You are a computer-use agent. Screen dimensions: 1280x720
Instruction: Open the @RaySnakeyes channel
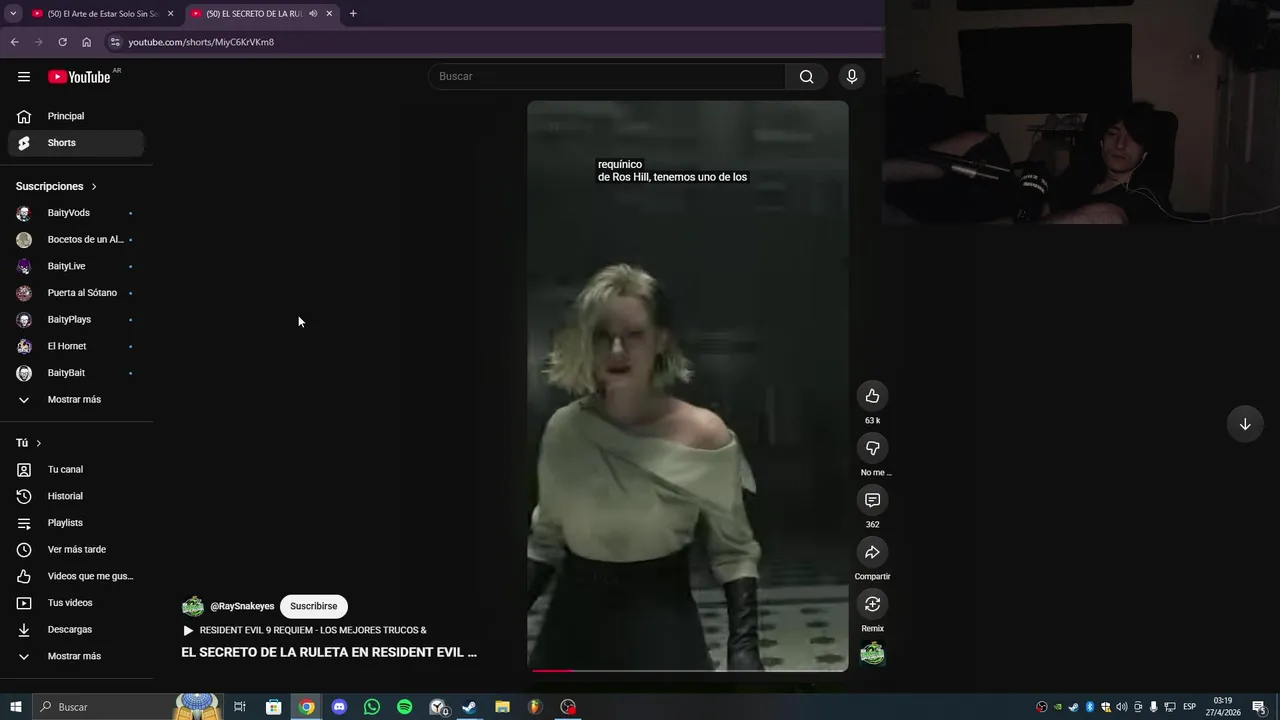tap(242, 606)
